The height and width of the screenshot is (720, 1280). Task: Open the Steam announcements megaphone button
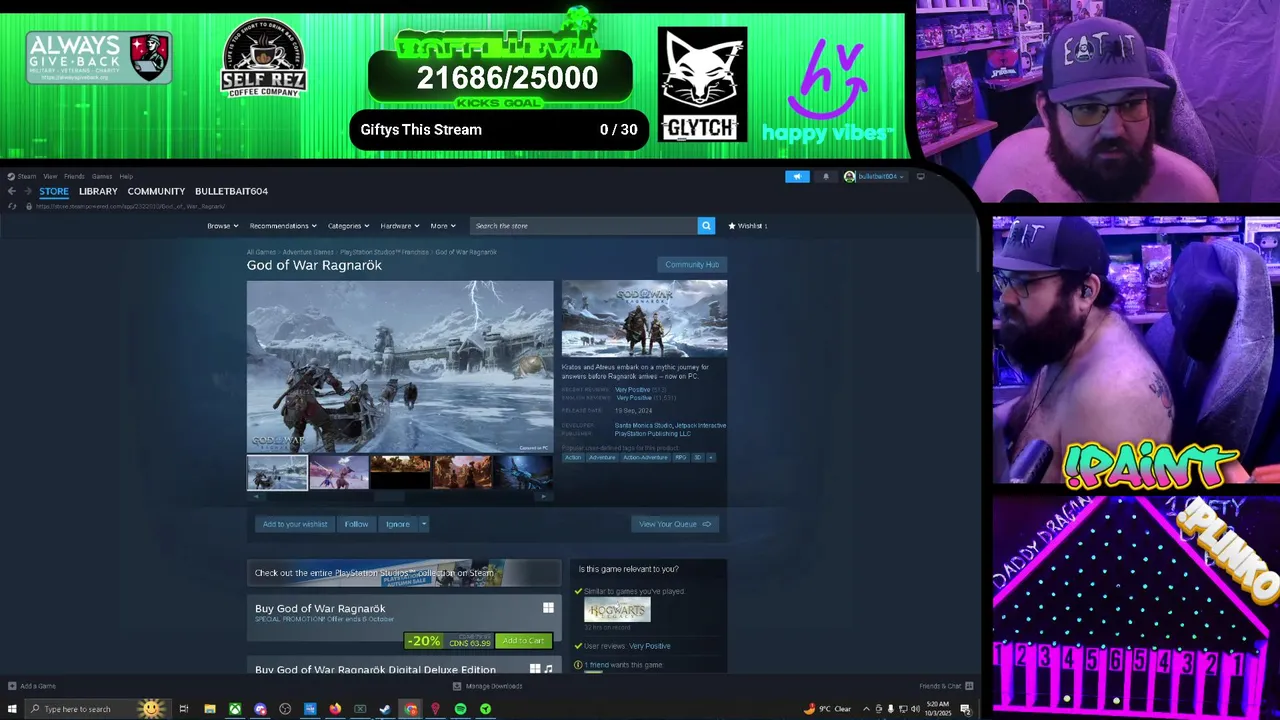tap(797, 177)
